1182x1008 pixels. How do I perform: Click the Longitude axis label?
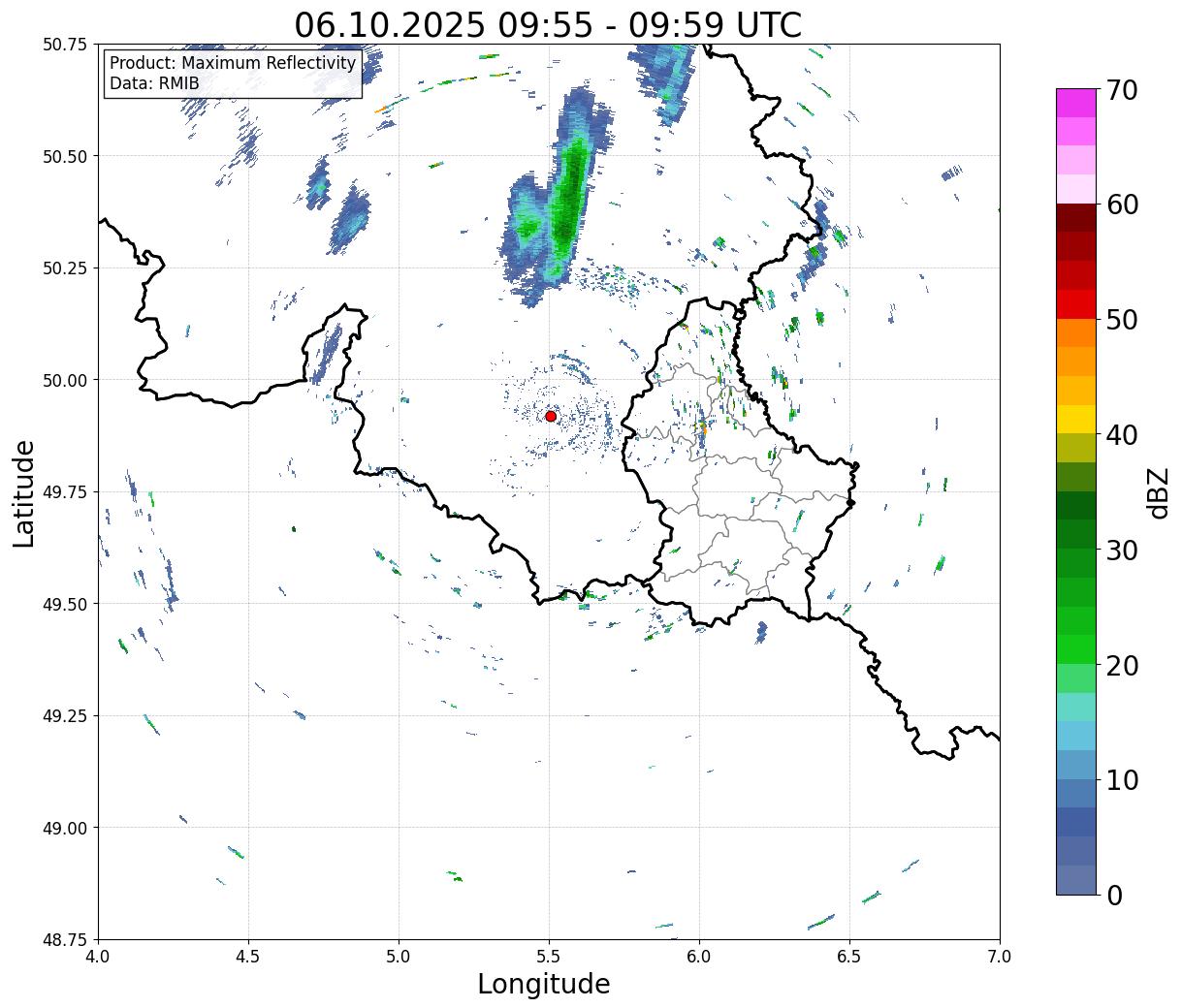tap(544, 984)
